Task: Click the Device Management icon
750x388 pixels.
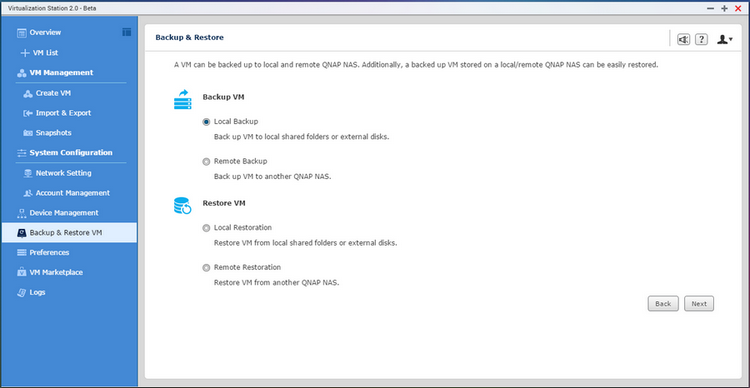Action: point(22,213)
